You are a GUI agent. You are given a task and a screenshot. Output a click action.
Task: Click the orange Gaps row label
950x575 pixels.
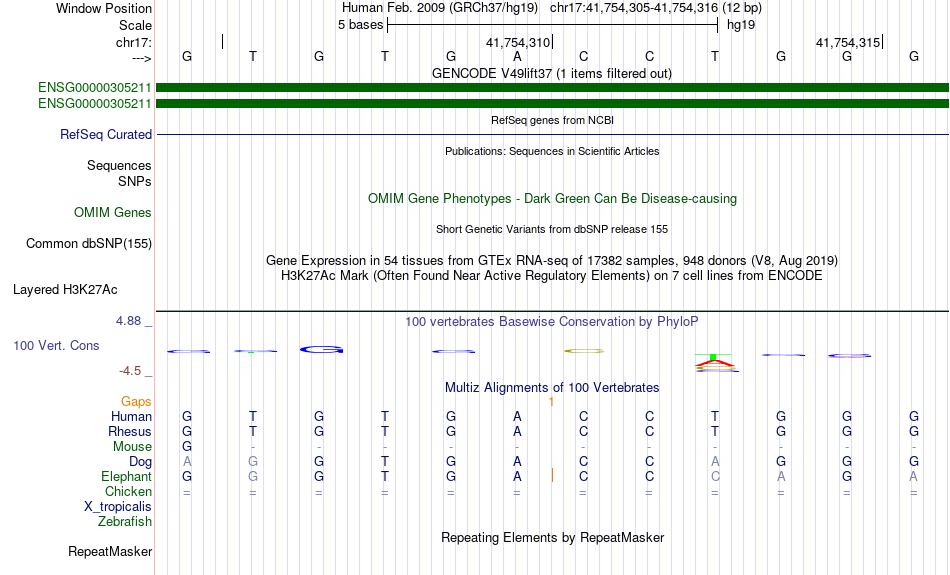coord(136,402)
